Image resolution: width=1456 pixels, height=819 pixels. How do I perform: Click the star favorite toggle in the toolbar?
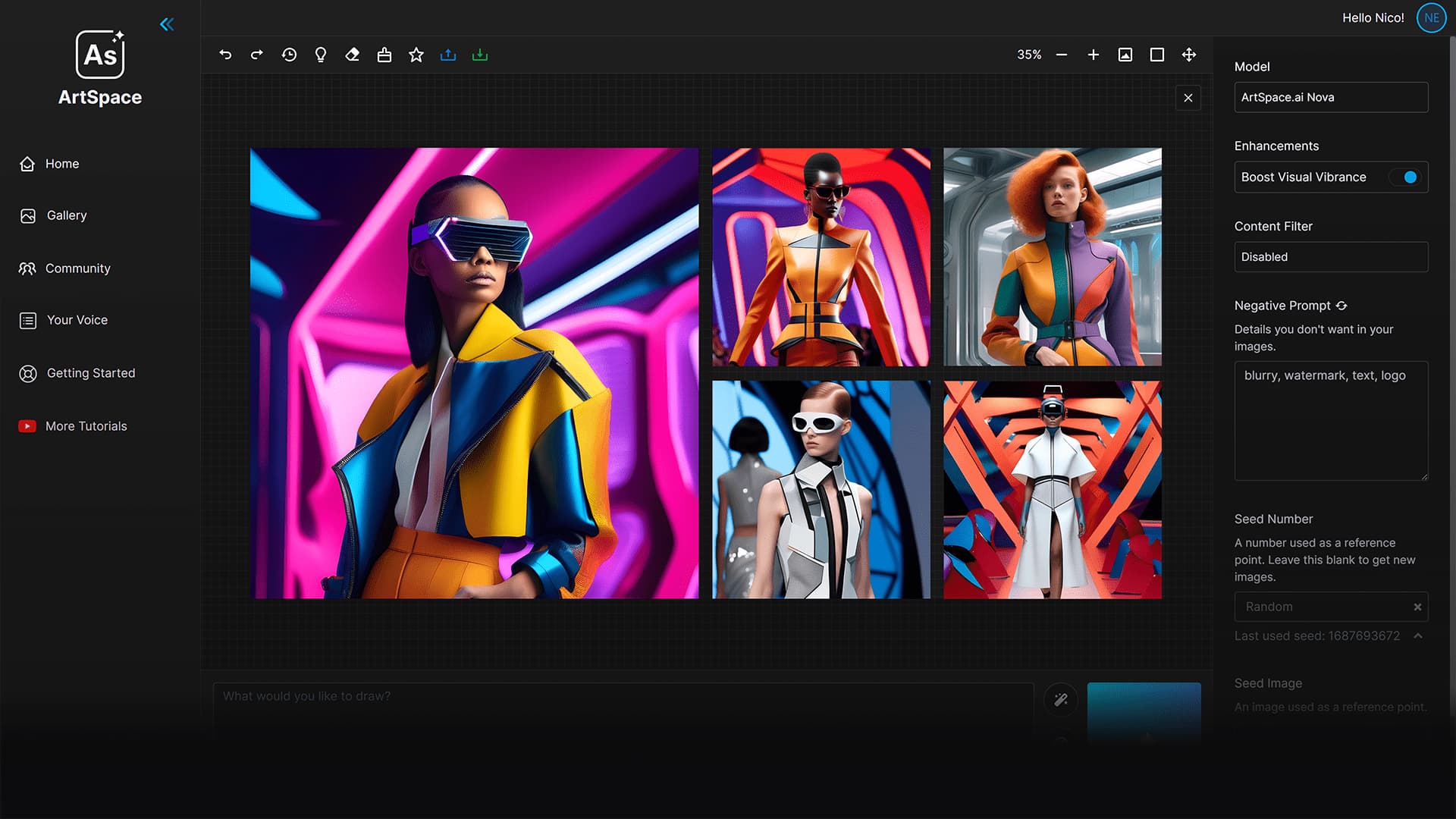pos(416,55)
